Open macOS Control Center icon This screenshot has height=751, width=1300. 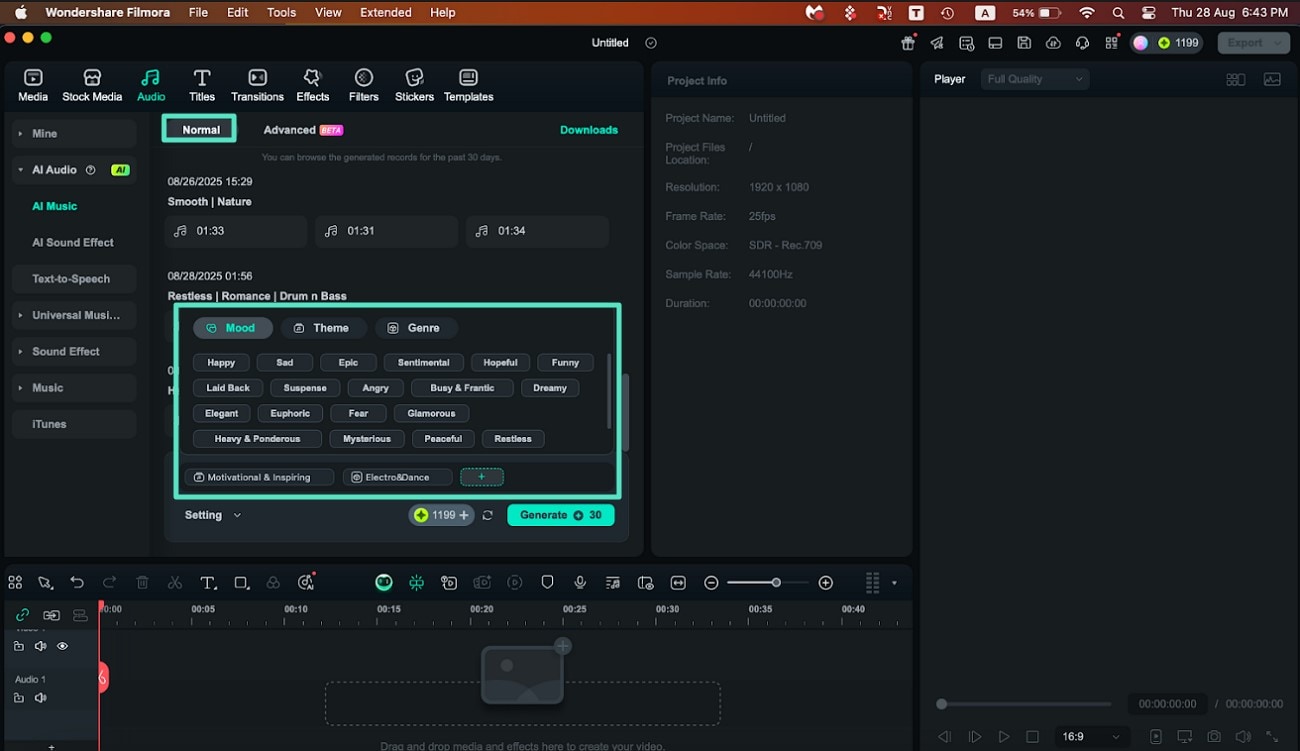click(x=1148, y=13)
